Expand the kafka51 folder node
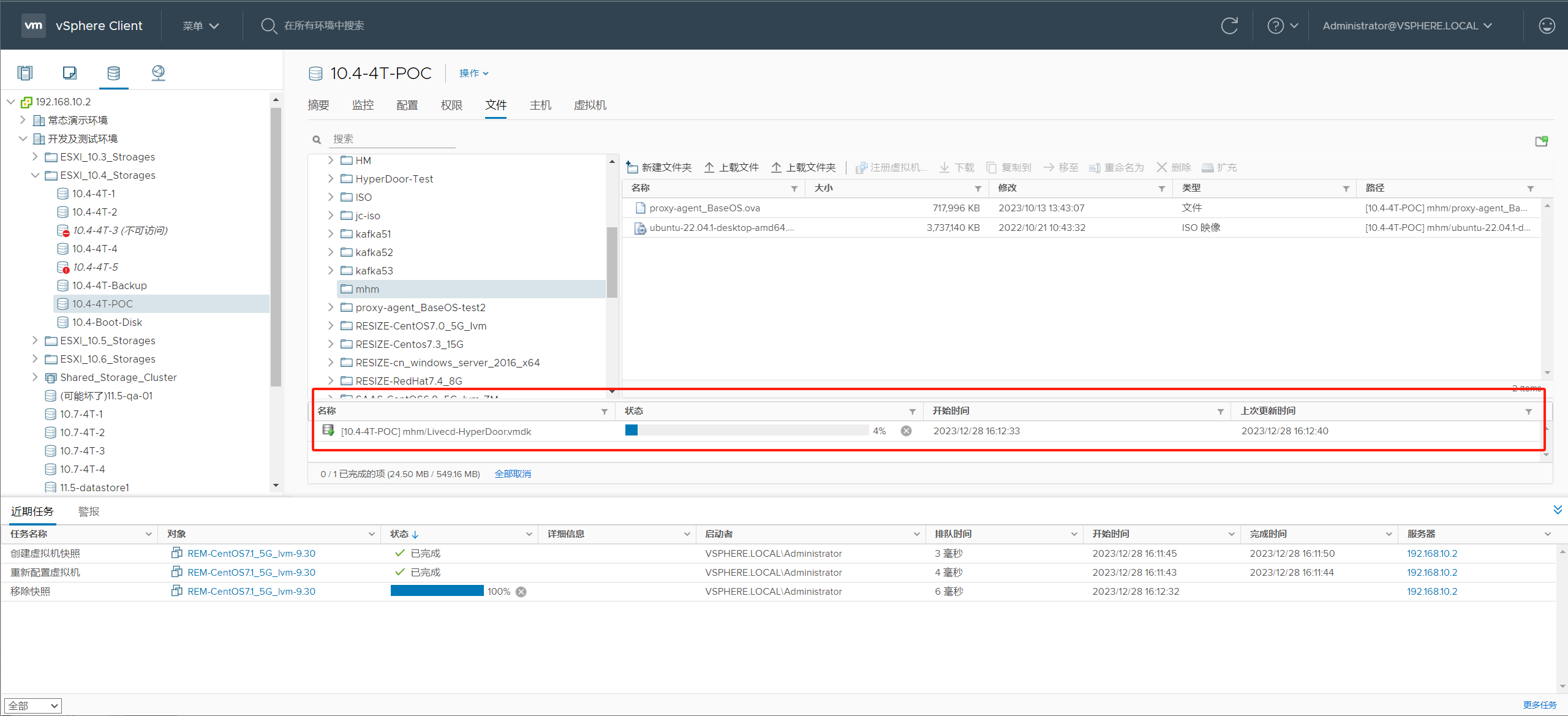1568x716 pixels. pyautogui.click(x=331, y=234)
